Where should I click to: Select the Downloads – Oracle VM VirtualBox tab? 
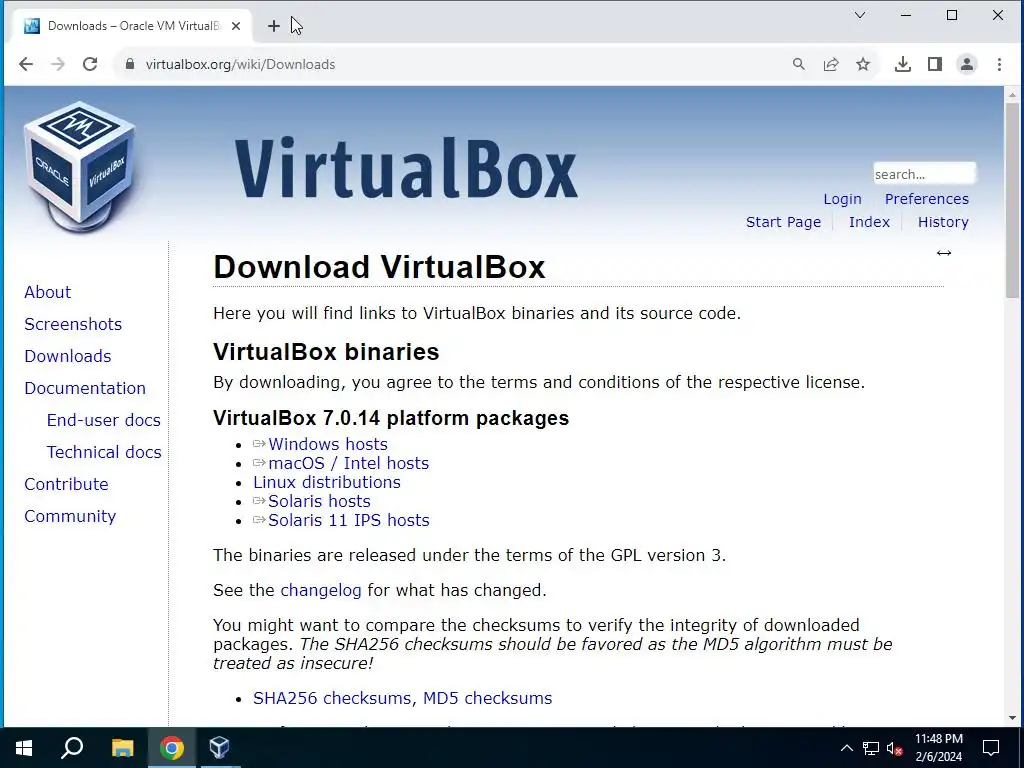pos(132,26)
